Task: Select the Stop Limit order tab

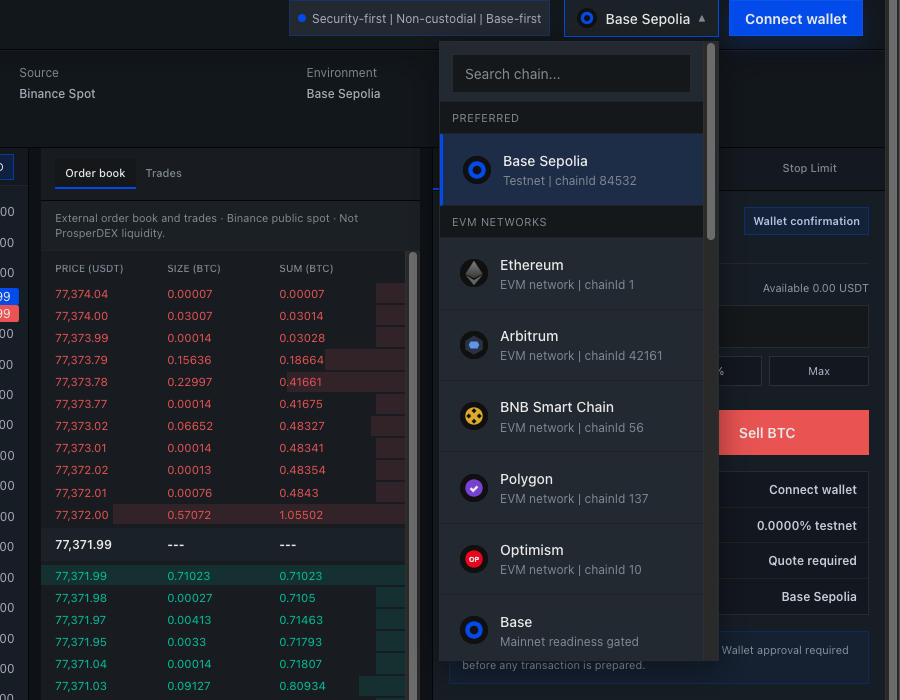Action: point(809,168)
